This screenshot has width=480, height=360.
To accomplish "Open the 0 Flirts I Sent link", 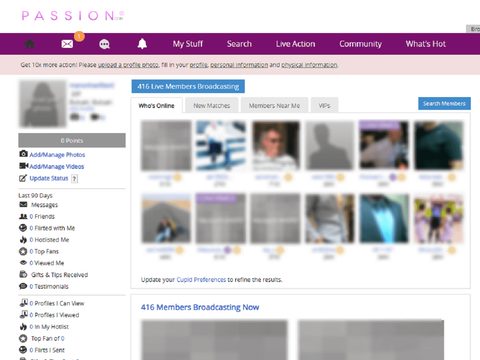I will point(47,350).
